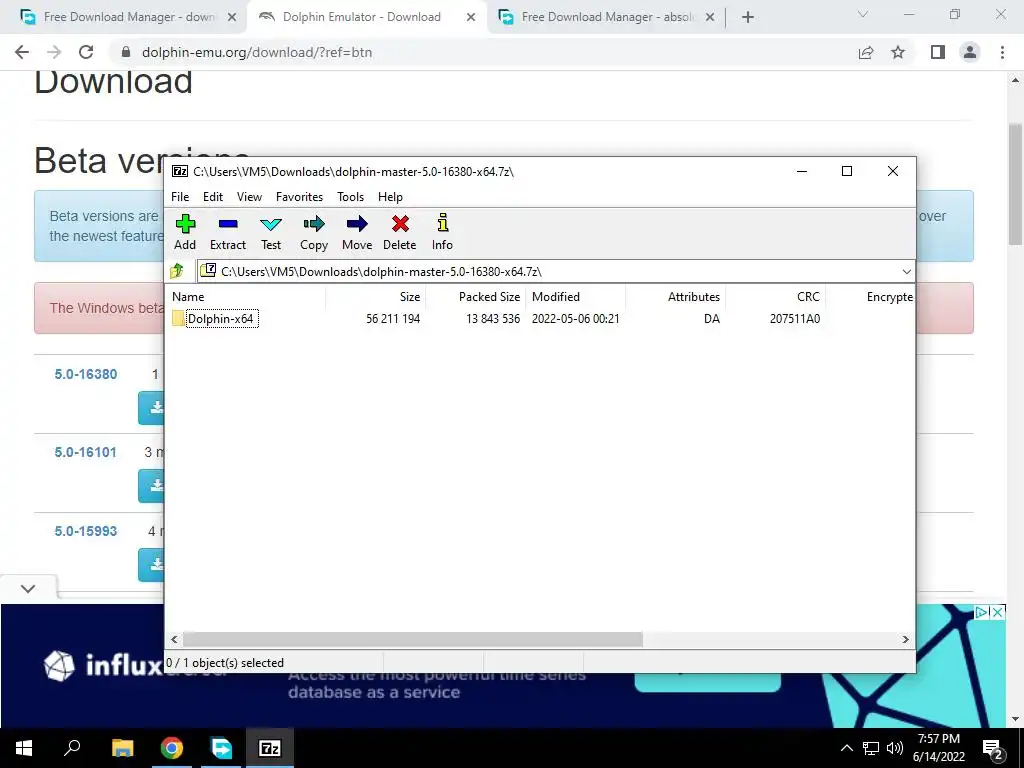
Task: Sort by the CRC column header
Action: tap(775, 296)
